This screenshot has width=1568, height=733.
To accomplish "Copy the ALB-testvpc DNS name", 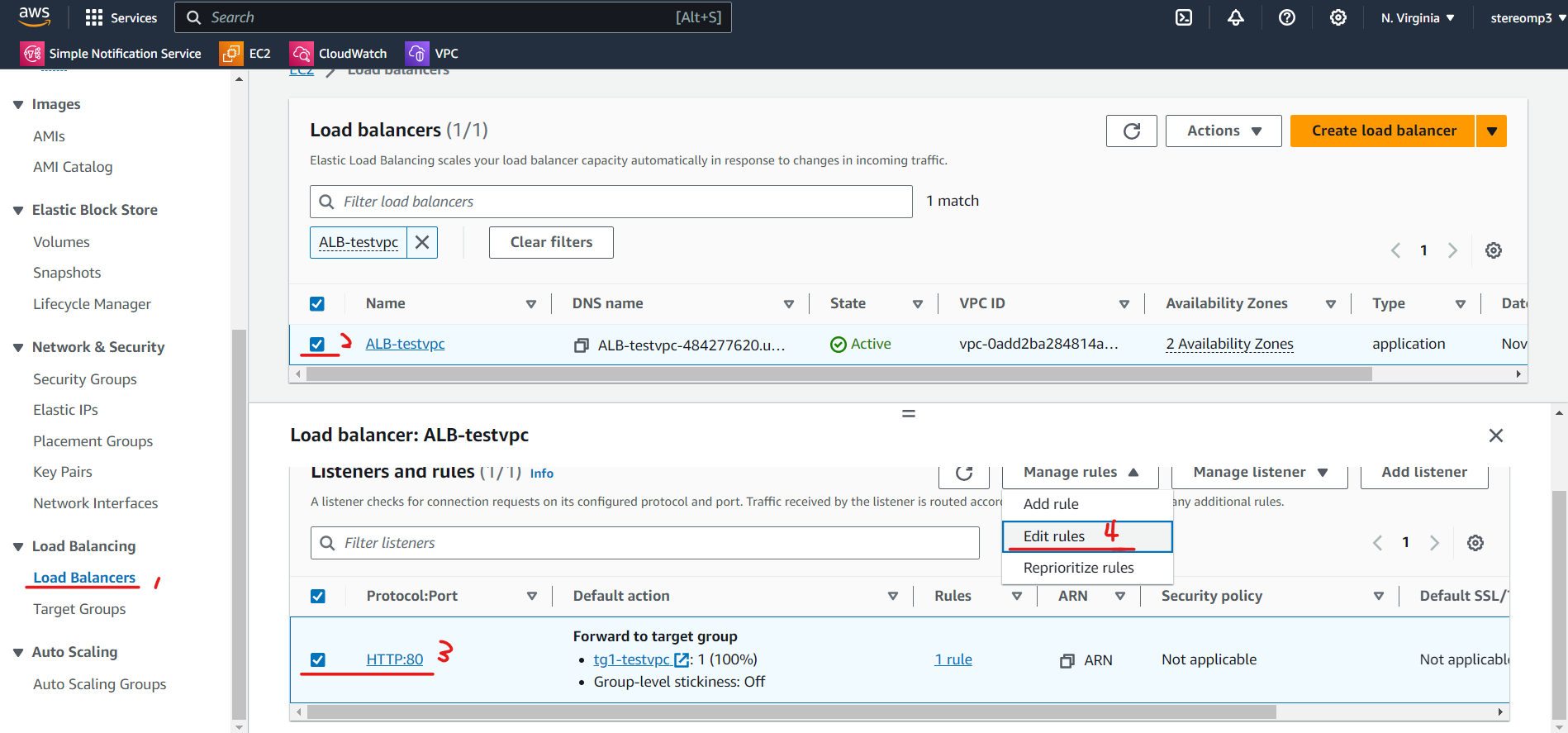I will click(x=582, y=345).
